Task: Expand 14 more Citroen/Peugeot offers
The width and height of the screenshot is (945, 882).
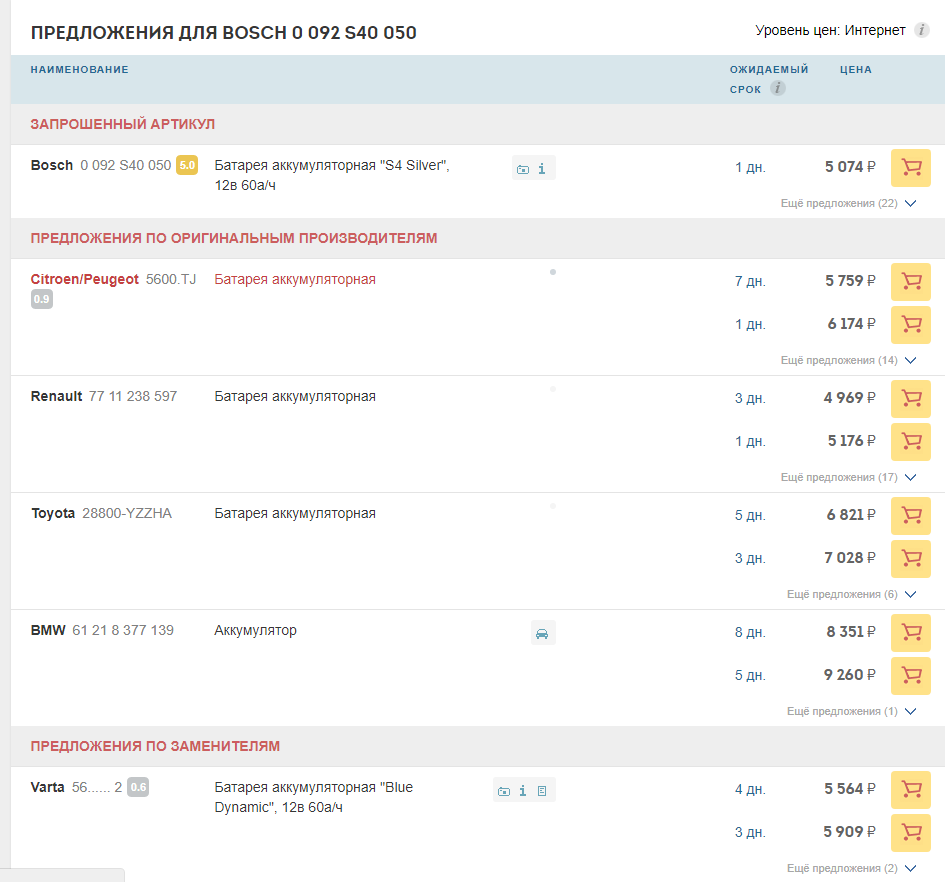Action: (848, 360)
